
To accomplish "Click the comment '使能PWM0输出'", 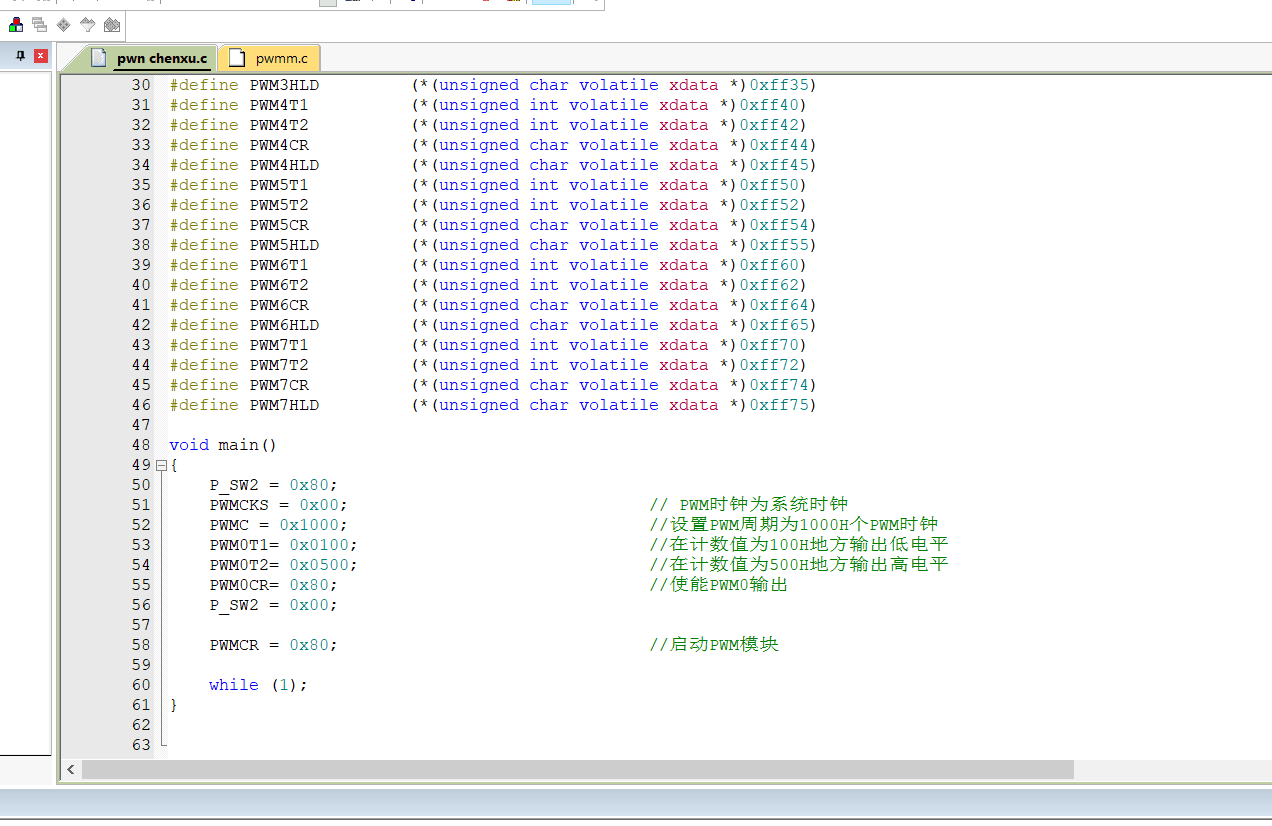I will pos(728,585).
